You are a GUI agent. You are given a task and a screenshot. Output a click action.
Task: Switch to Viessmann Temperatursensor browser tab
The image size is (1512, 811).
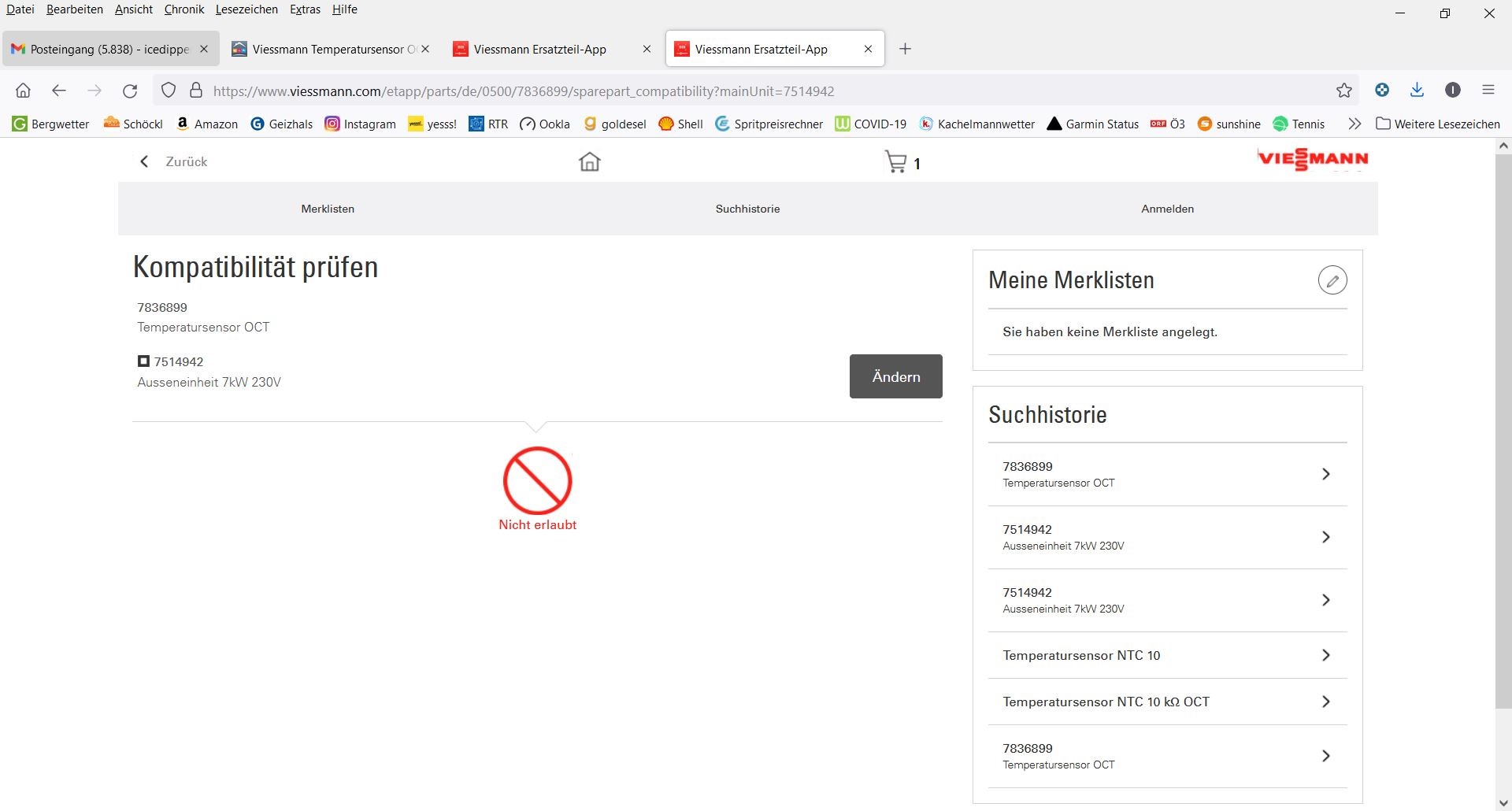[332, 49]
